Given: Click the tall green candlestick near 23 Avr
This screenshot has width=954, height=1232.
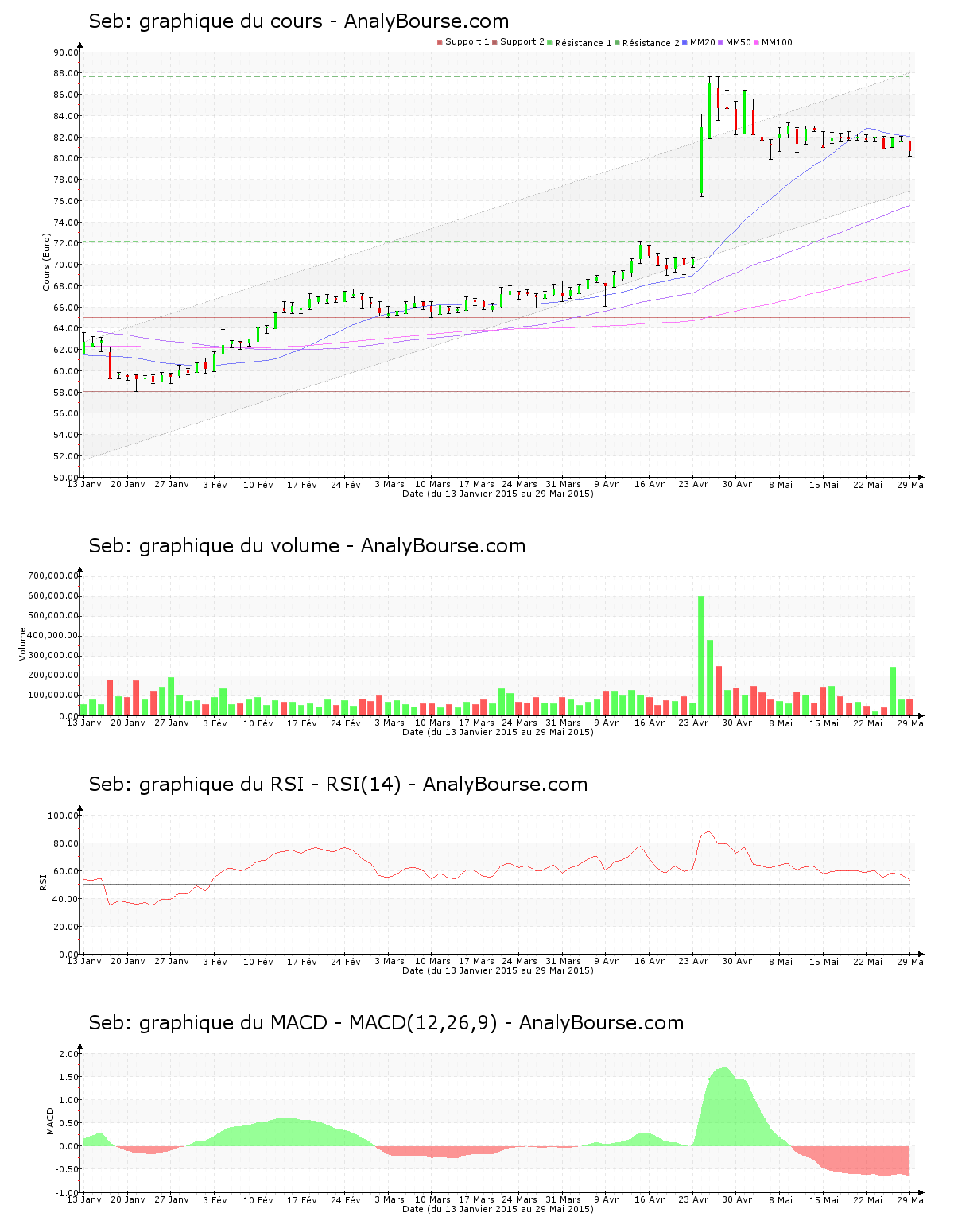Looking at the screenshot, I should click(x=701, y=161).
